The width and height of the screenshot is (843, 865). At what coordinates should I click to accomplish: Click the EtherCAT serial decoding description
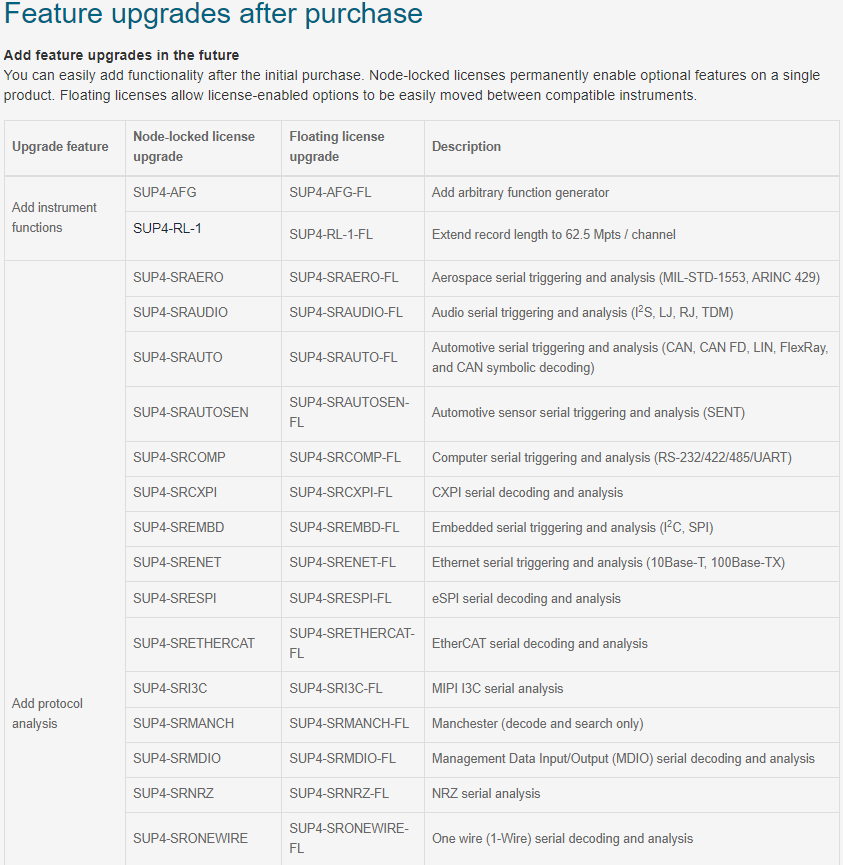(540, 644)
